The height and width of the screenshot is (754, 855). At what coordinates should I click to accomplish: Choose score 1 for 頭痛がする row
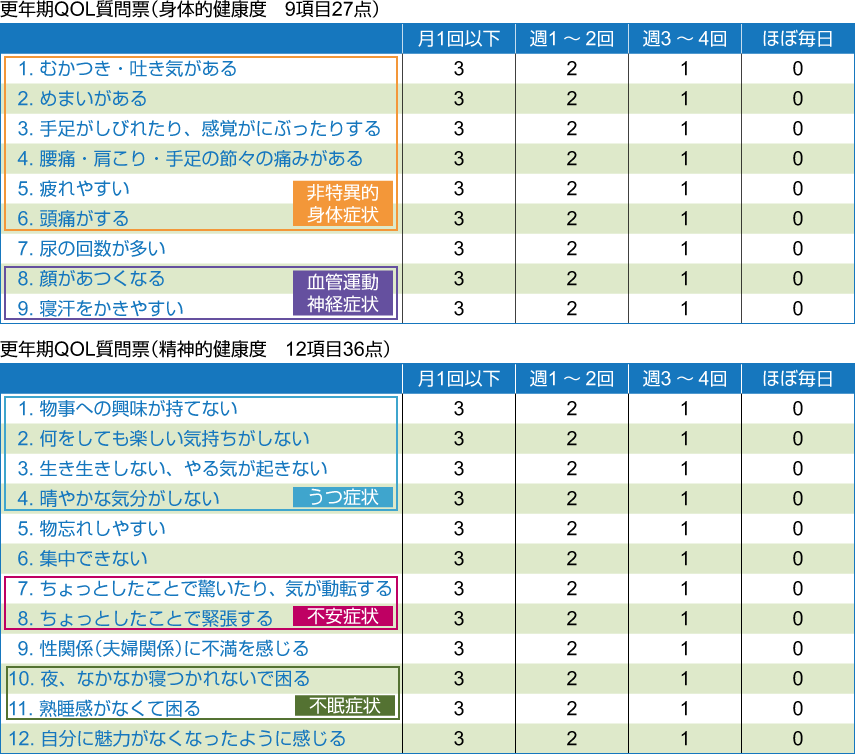(685, 219)
